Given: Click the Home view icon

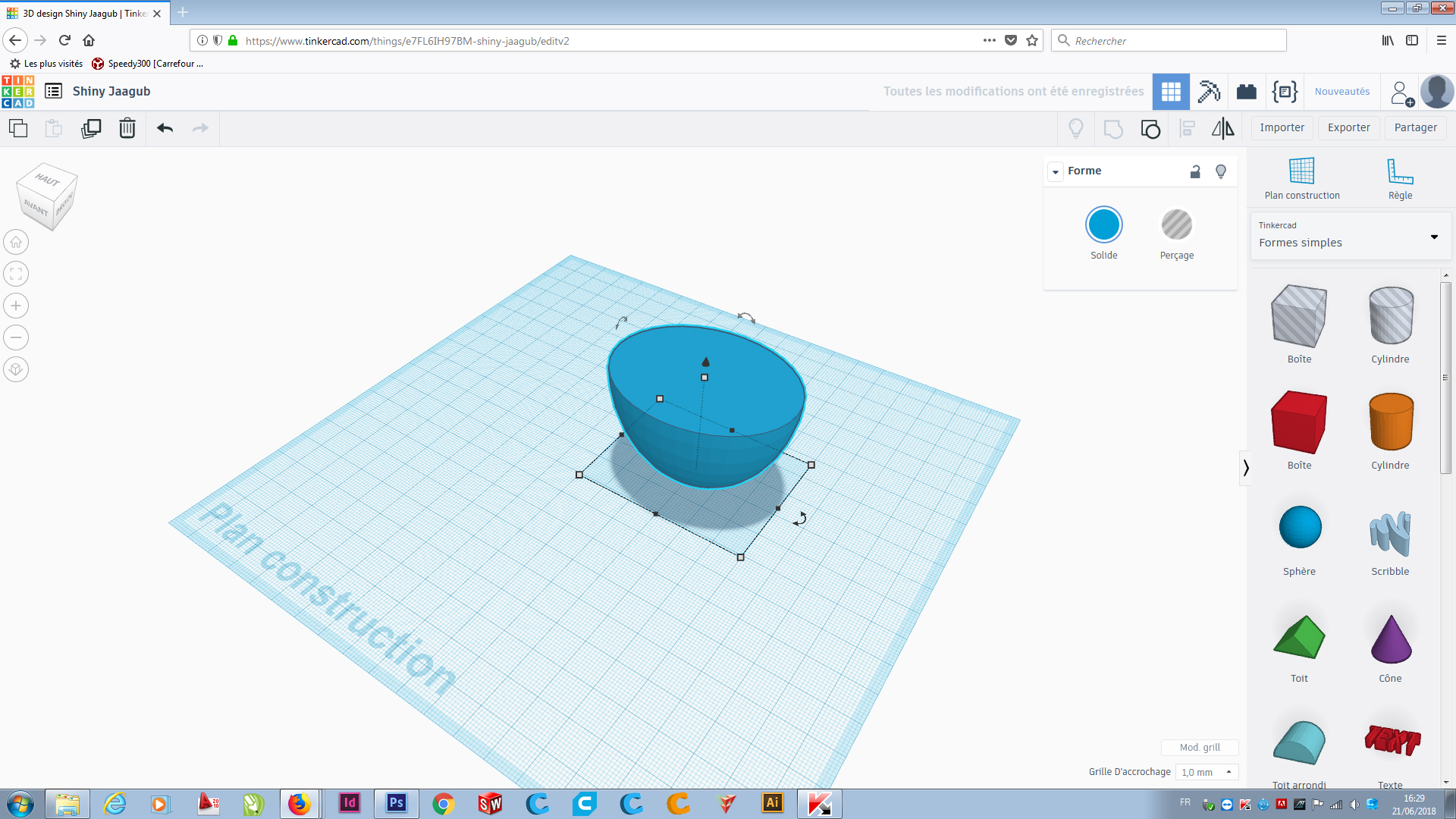Looking at the screenshot, I should (x=16, y=243).
